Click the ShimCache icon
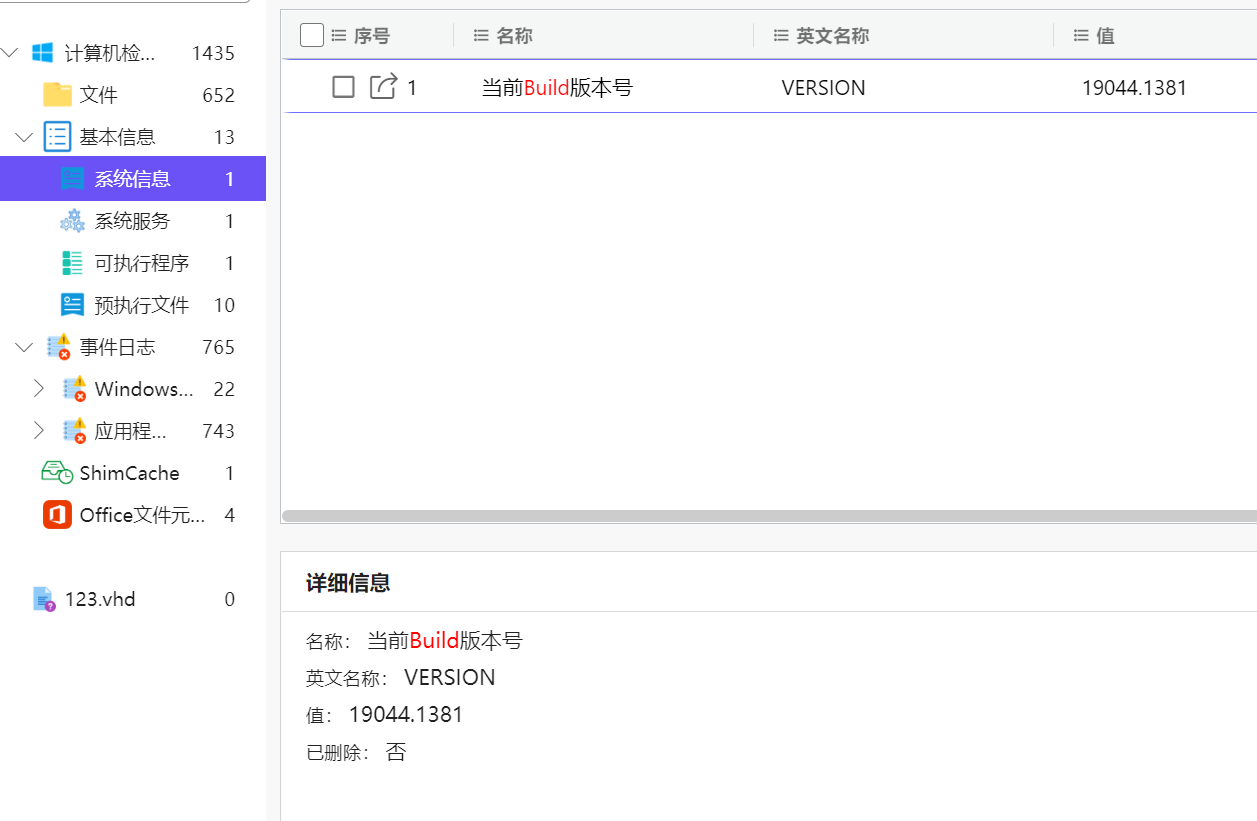The height and width of the screenshot is (821, 1257). (x=57, y=473)
